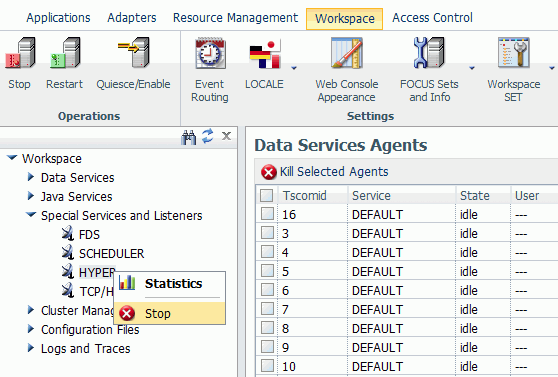Expand the Configuration Files tree node

click(x=31, y=329)
